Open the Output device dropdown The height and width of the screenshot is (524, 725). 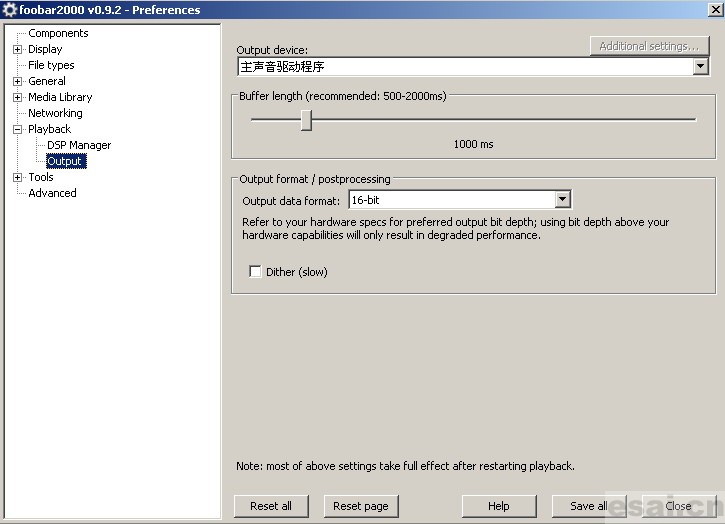pos(700,67)
